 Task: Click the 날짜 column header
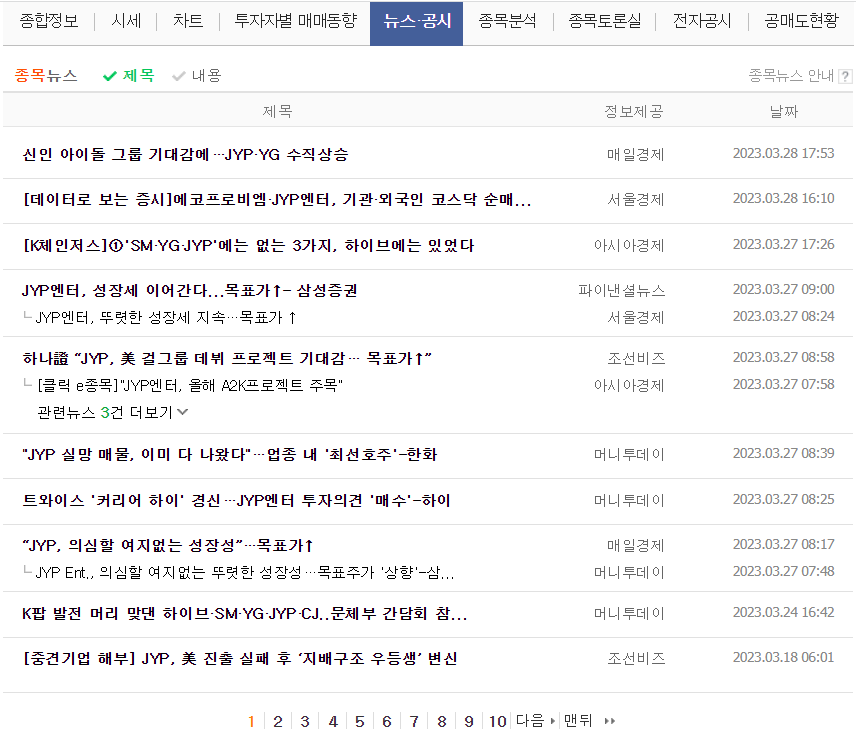pyautogui.click(x=783, y=111)
